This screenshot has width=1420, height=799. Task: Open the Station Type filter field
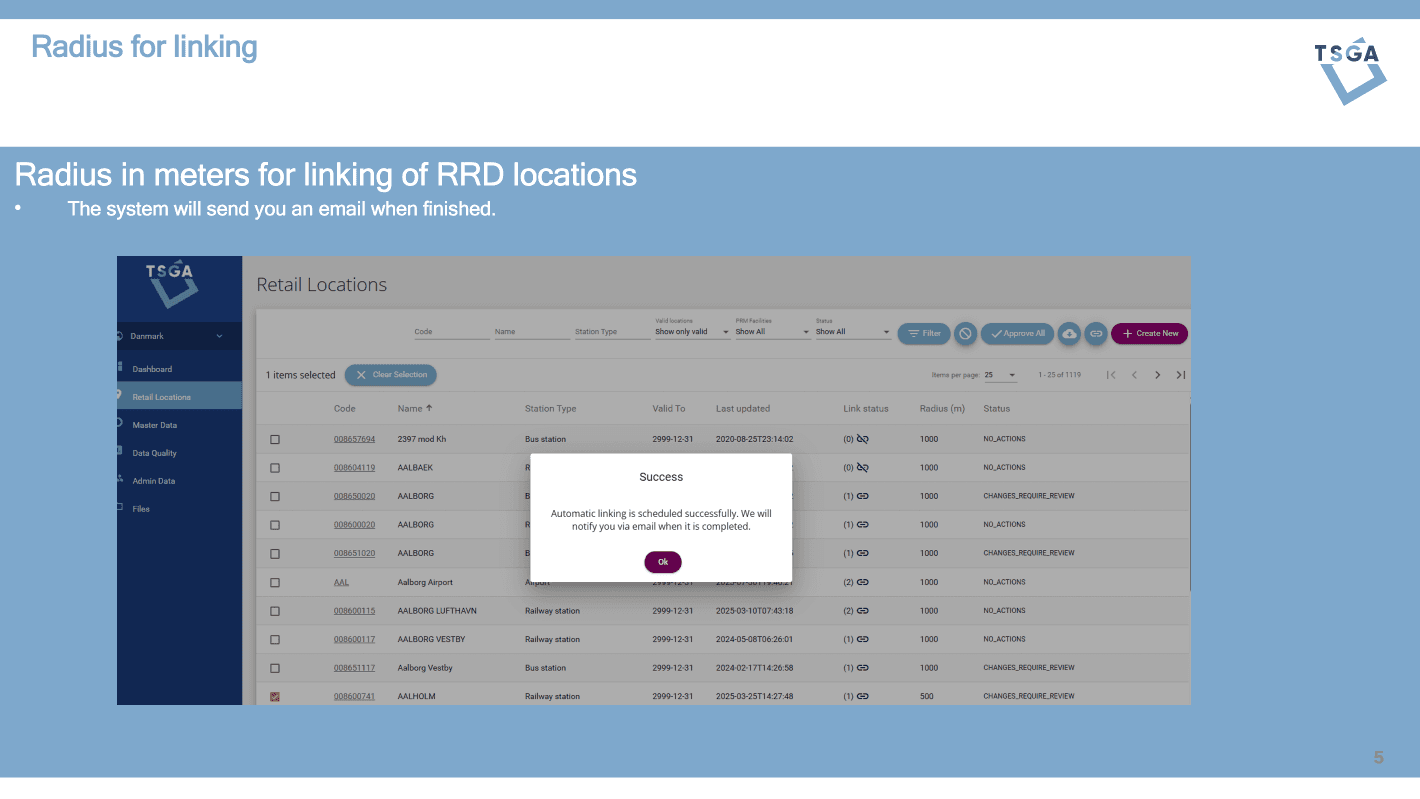click(612, 332)
